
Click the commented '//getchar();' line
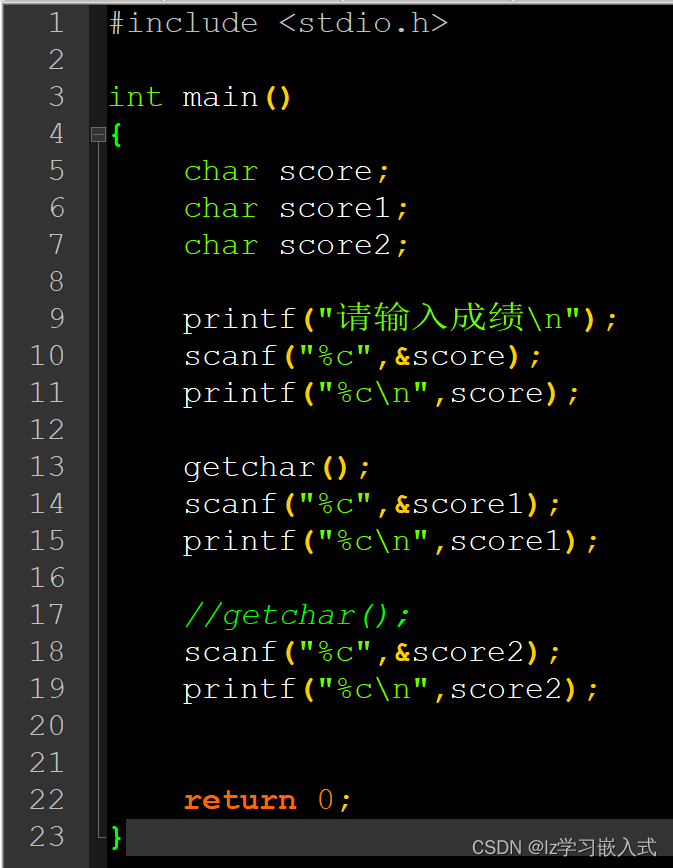[x=297, y=616]
